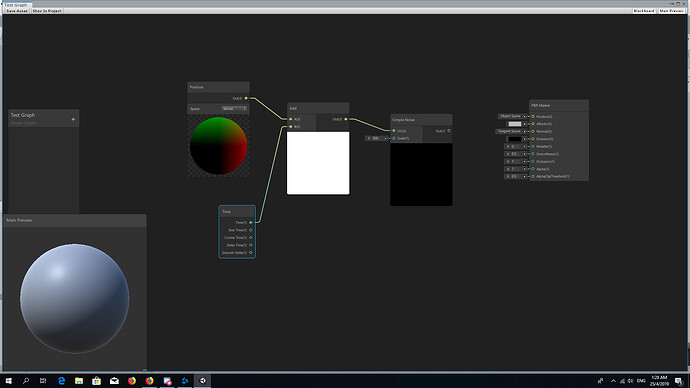Toggle the Main Preview panel visibility
This screenshot has width=690, height=388.
[x=672, y=11]
